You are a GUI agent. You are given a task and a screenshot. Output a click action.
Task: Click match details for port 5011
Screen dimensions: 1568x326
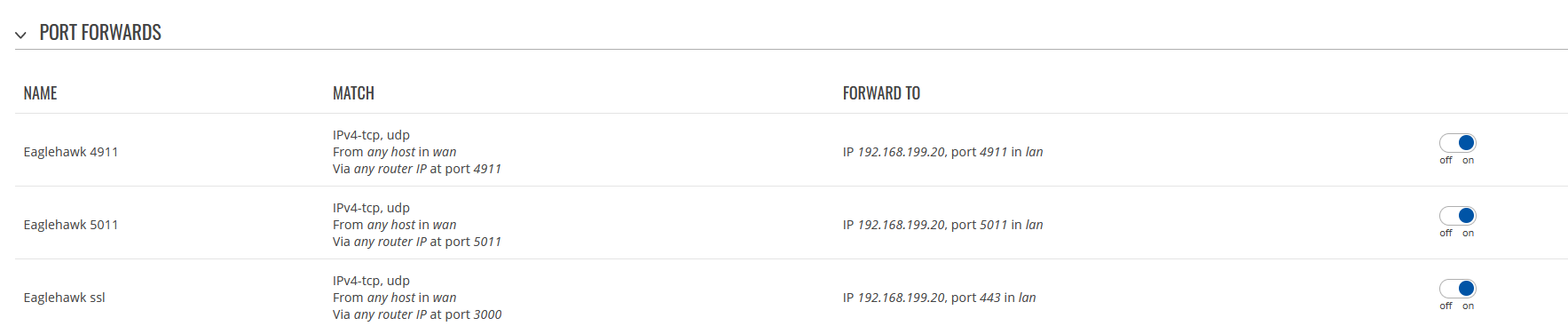(417, 225)
